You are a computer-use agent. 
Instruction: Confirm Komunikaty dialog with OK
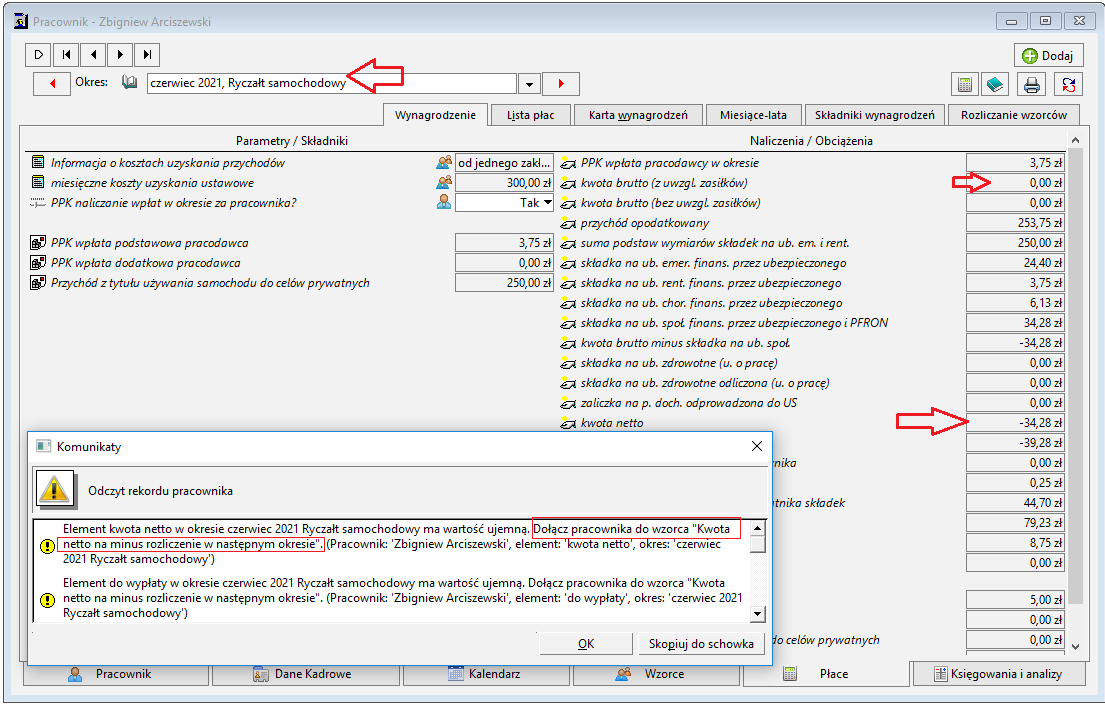click(x=586, y=643)
